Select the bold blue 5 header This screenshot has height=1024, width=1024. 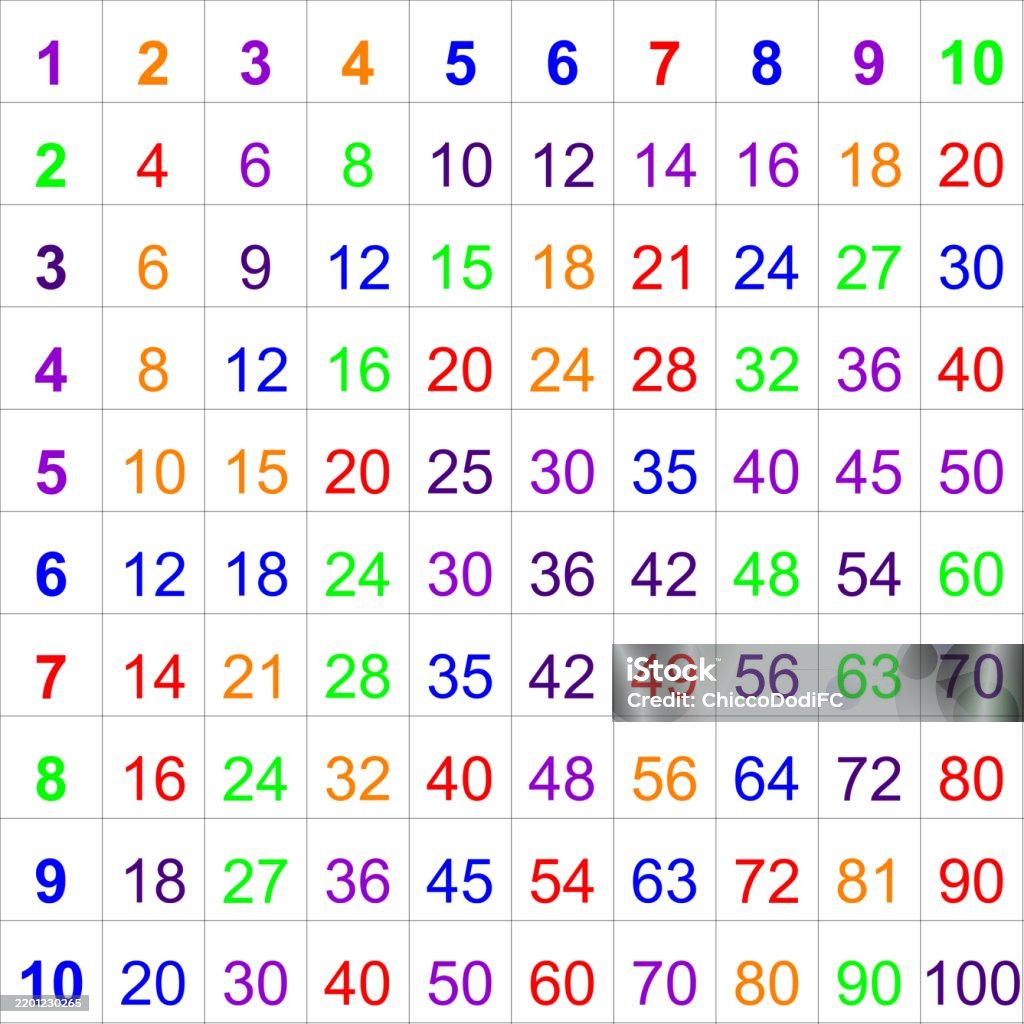(460, 63)
